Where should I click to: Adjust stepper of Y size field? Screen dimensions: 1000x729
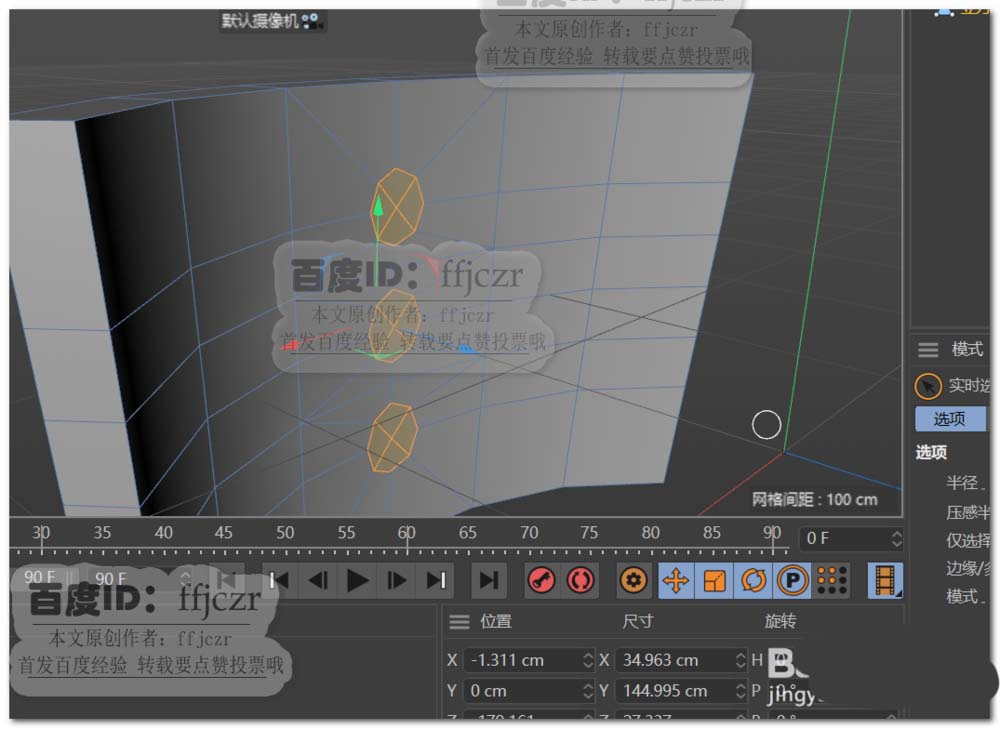pos(740,691)
